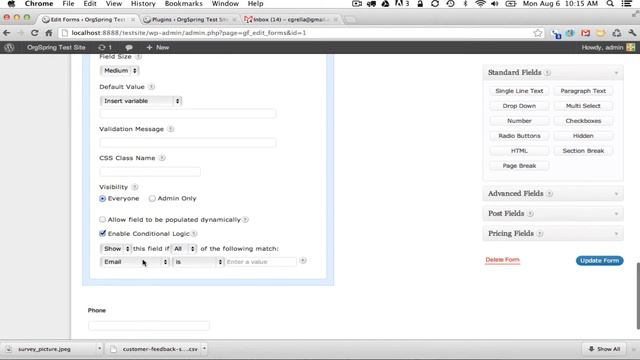The width and height of the screenshot is (640, 360).
Task: Open the Validation Message help tooltip icon
Action: tap(171, 129)
